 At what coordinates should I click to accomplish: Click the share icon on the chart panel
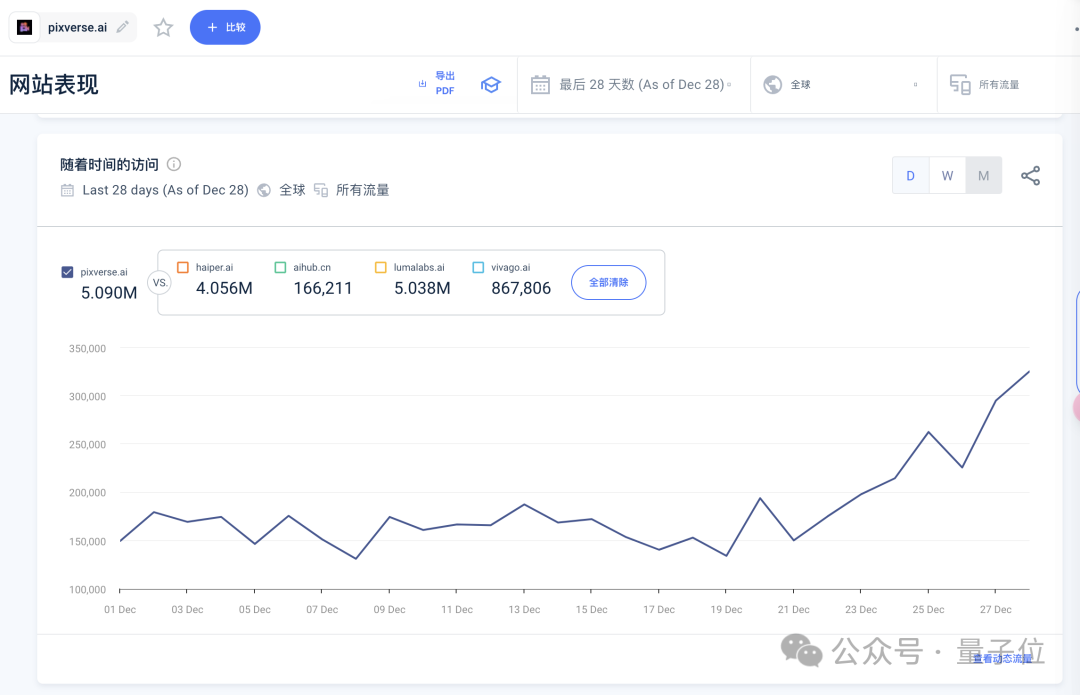click(1031, 175)
